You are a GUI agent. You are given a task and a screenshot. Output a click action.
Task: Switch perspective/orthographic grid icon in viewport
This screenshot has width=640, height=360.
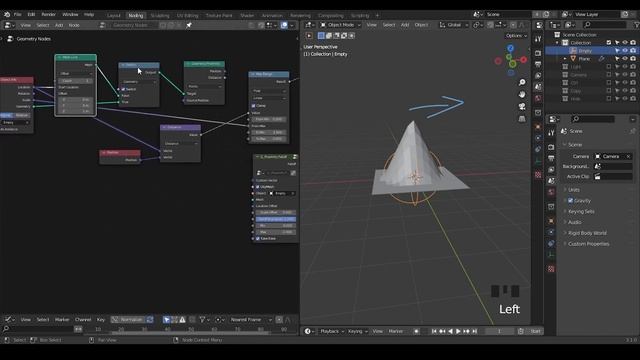(x=522, y=119)
